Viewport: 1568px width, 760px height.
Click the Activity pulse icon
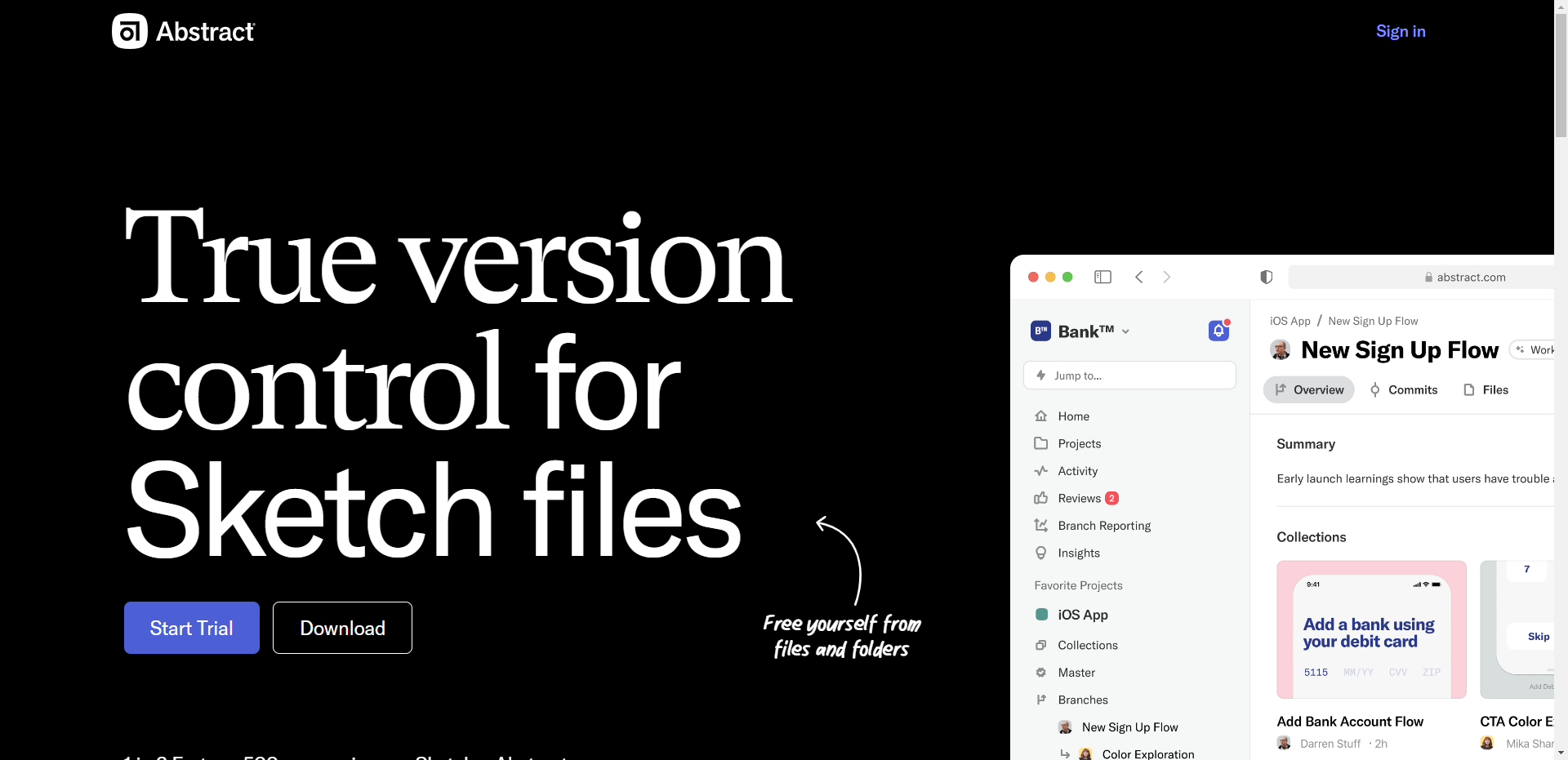click(x=1041, y=471)
